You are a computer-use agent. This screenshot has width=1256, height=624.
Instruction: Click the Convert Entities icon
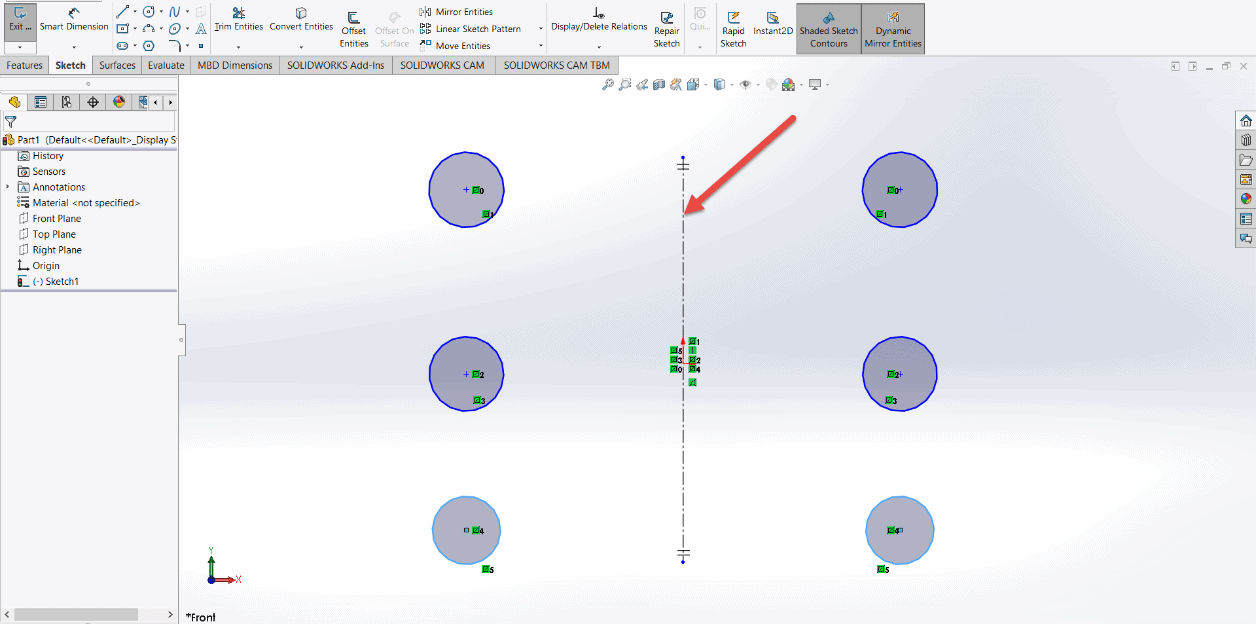tap(301, 19)
